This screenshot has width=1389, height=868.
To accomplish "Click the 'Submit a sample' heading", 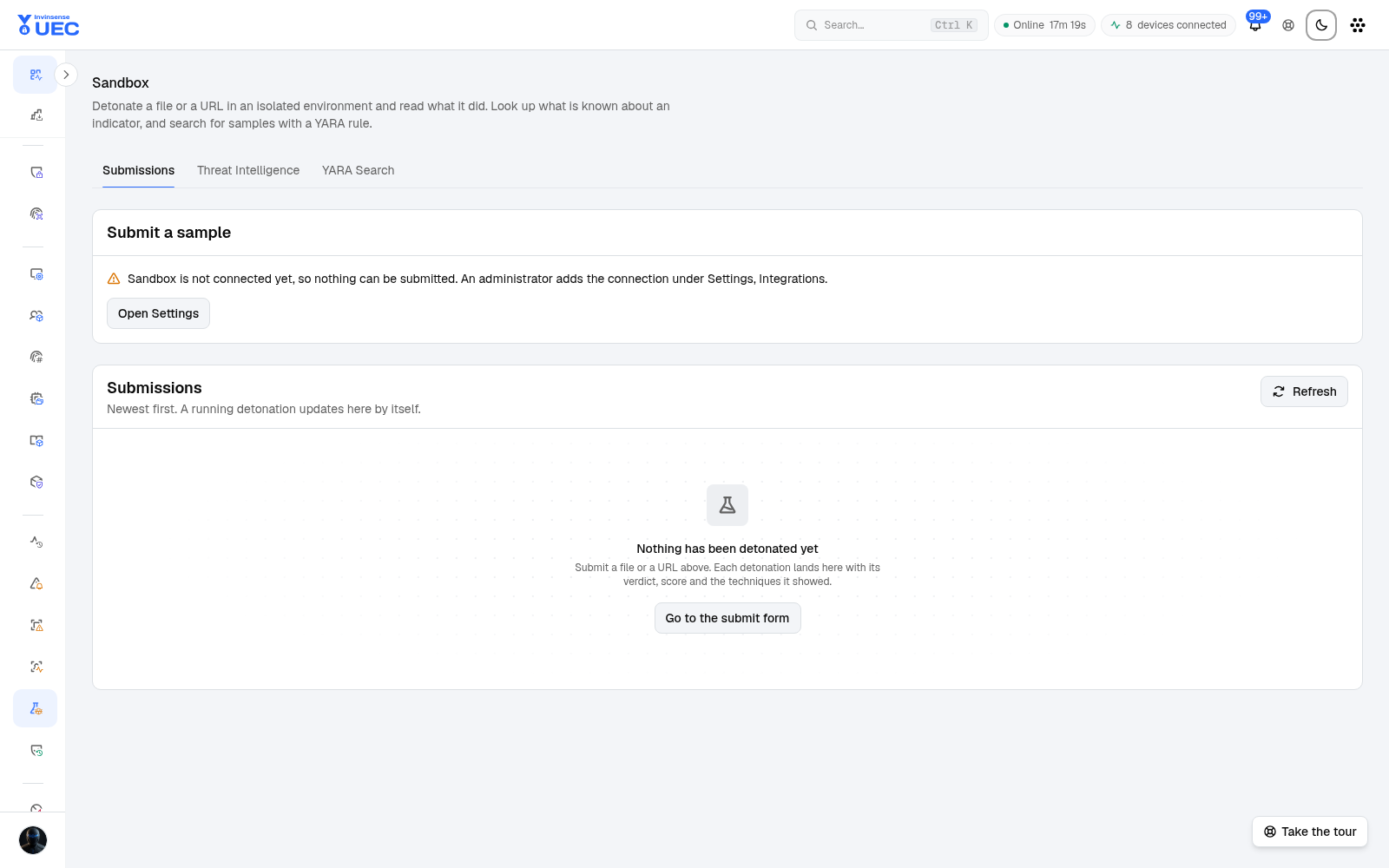I will [168, 233].
